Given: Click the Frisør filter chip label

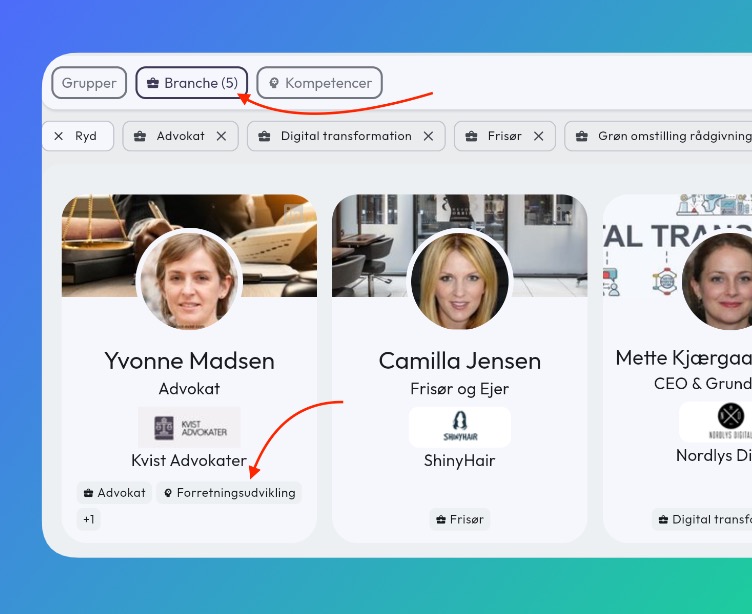Looking at the screenshot, I should click(504, 136).
